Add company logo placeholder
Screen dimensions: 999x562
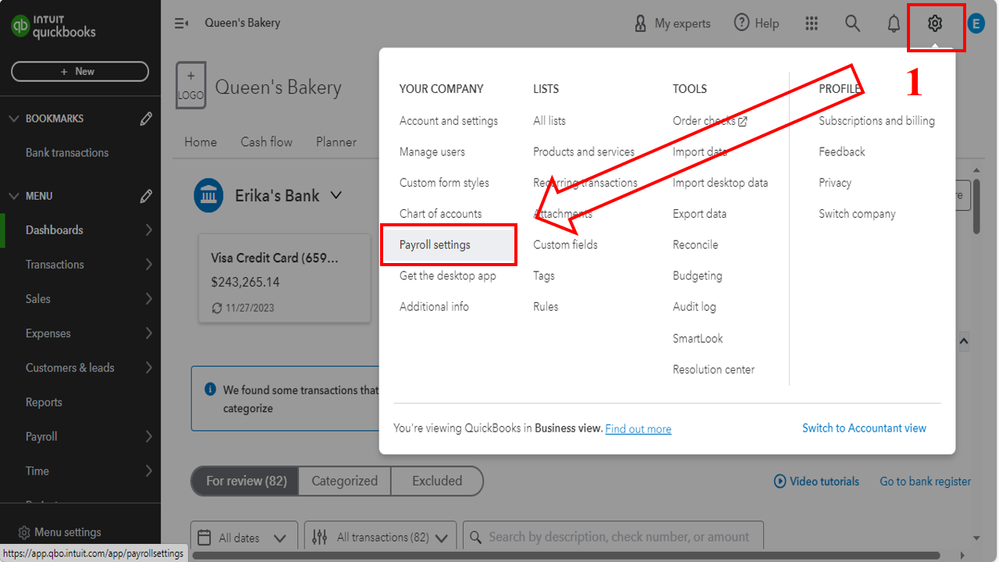pos(190,85)
